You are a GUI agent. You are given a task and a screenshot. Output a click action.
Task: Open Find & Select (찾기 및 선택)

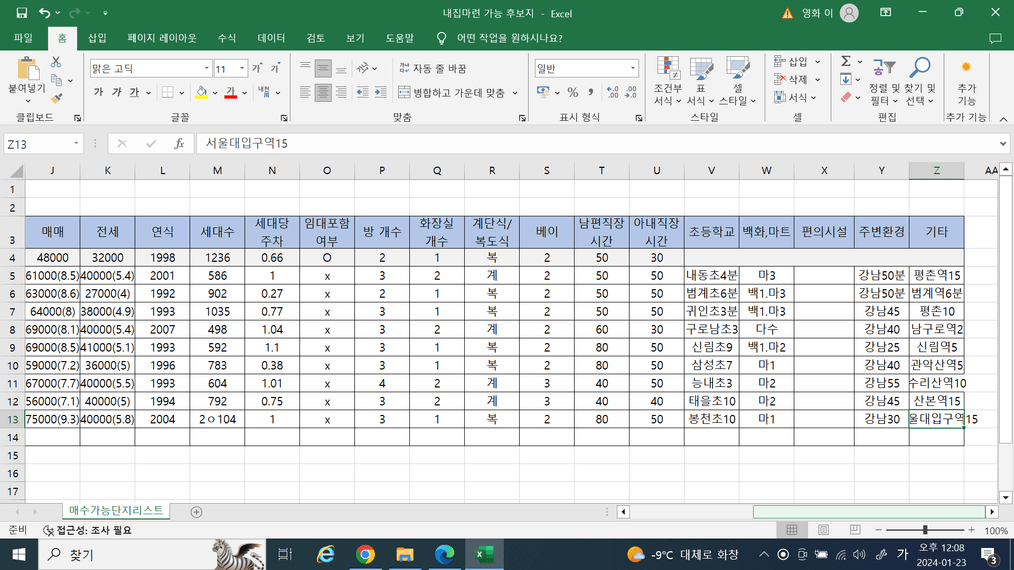[920, 81]
